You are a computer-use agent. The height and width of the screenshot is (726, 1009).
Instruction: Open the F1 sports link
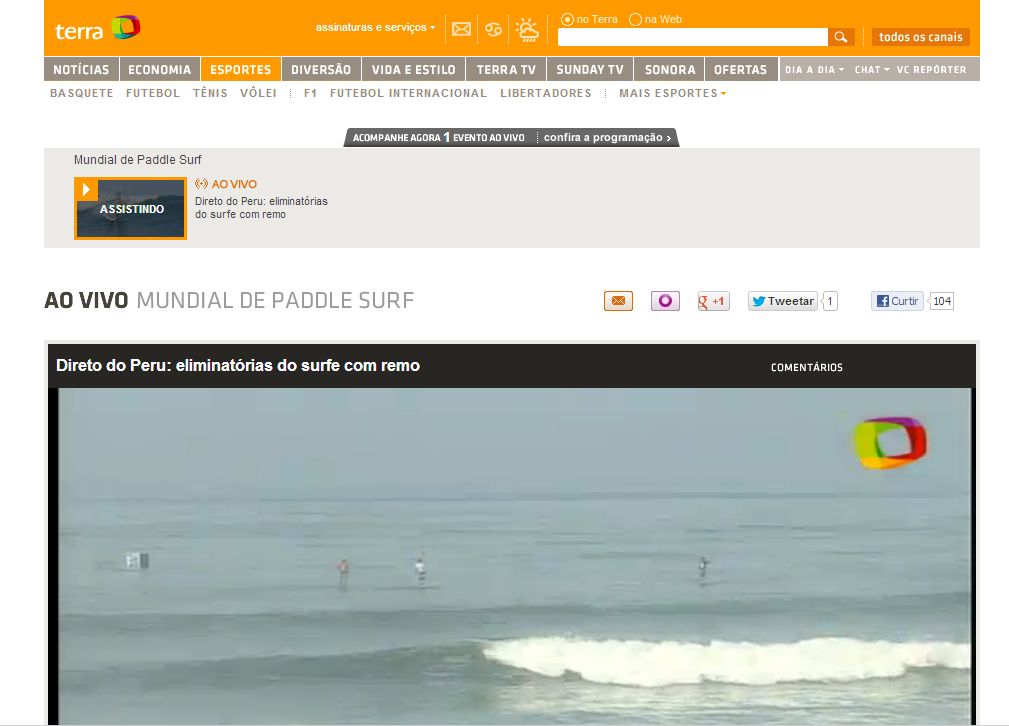[310, 93]
